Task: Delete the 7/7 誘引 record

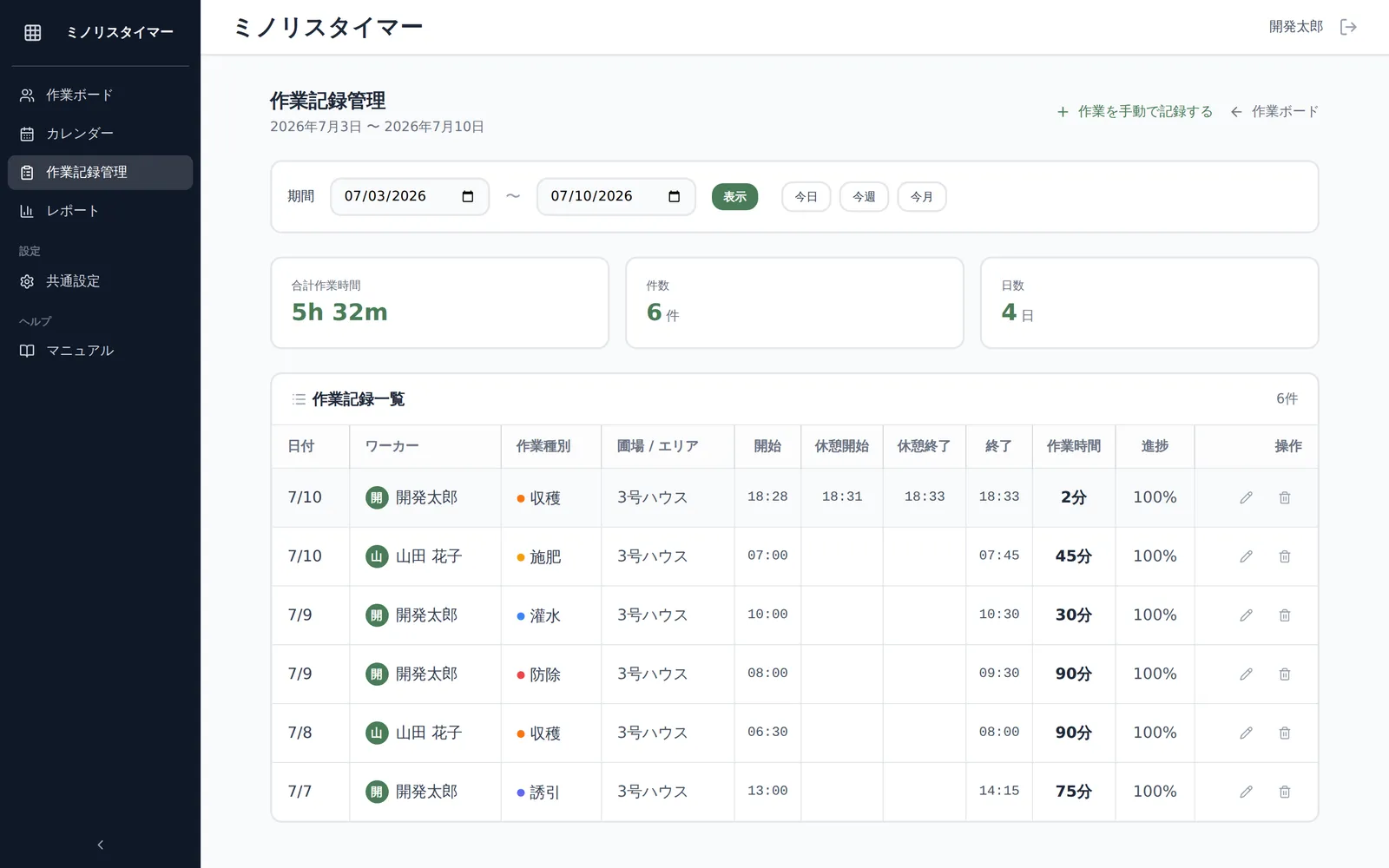Action: coord(1285,792)
